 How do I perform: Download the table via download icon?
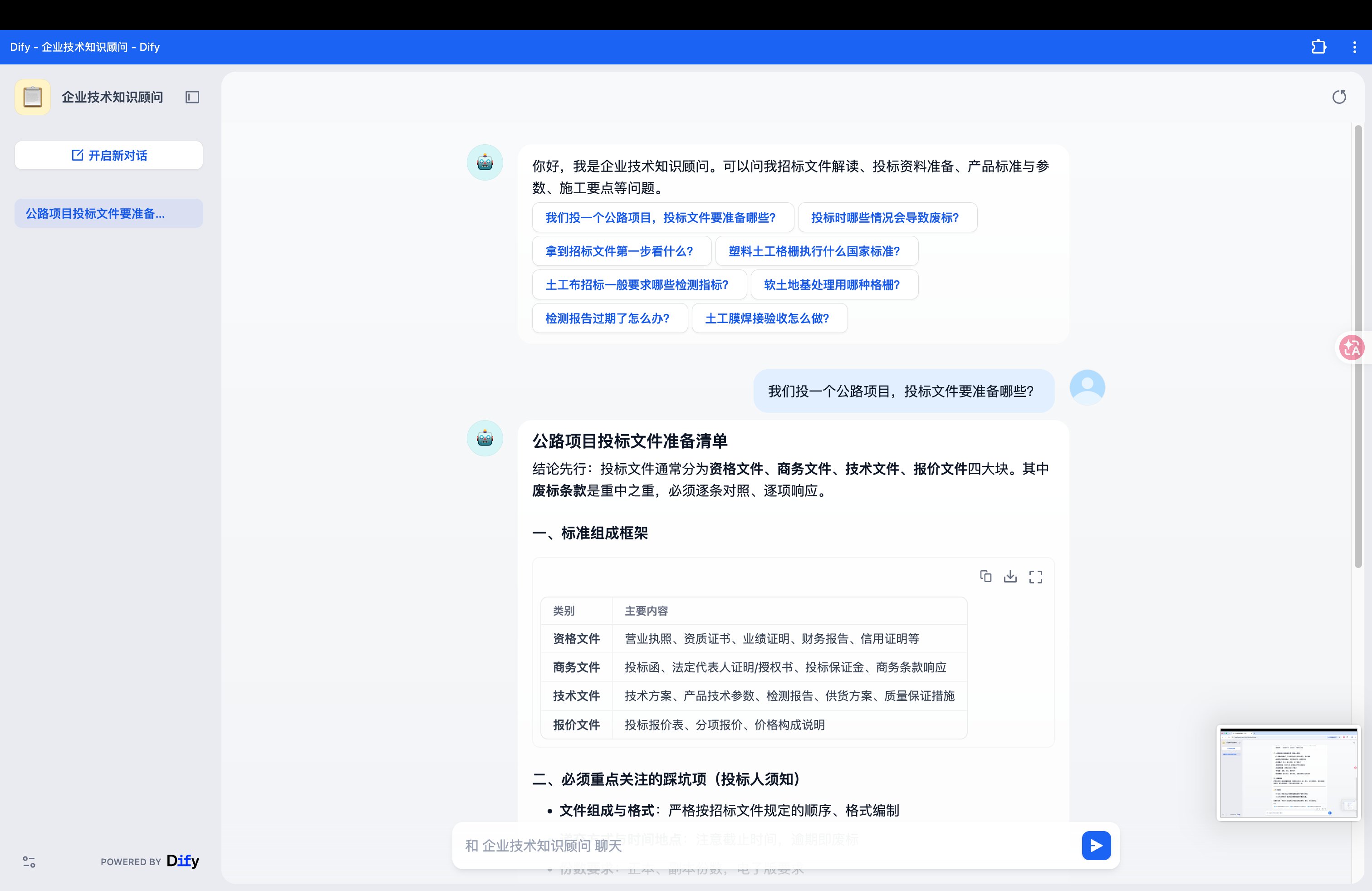click(1010, 576)
